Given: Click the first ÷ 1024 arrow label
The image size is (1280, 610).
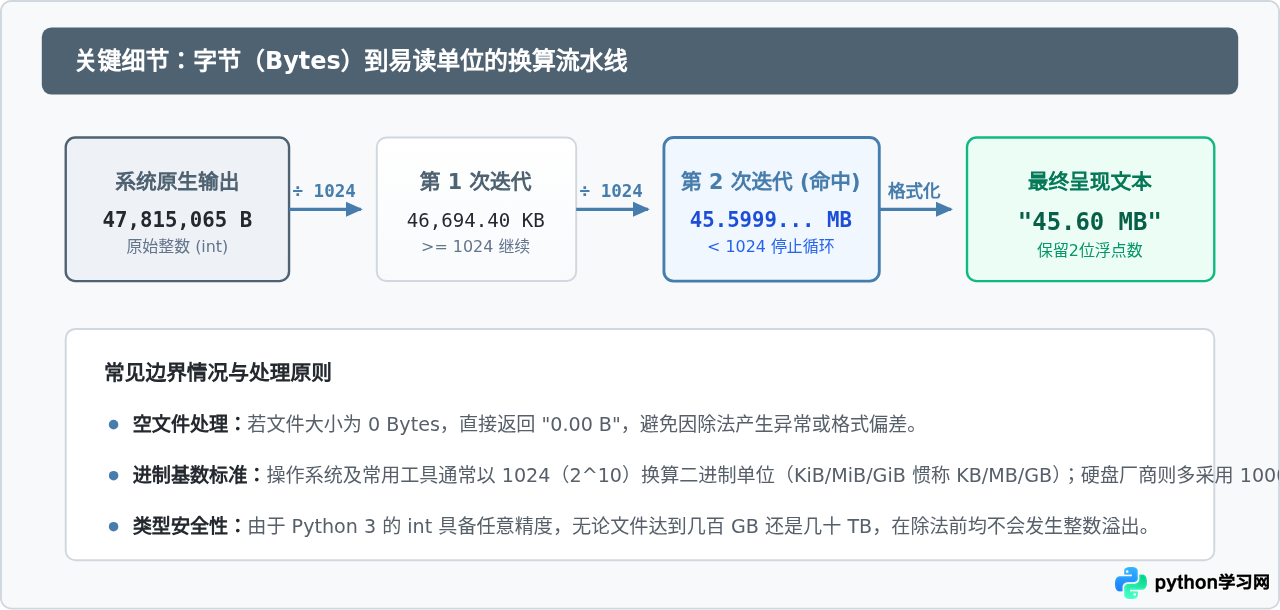Looking at the screenshot, I should click(324, 191).
